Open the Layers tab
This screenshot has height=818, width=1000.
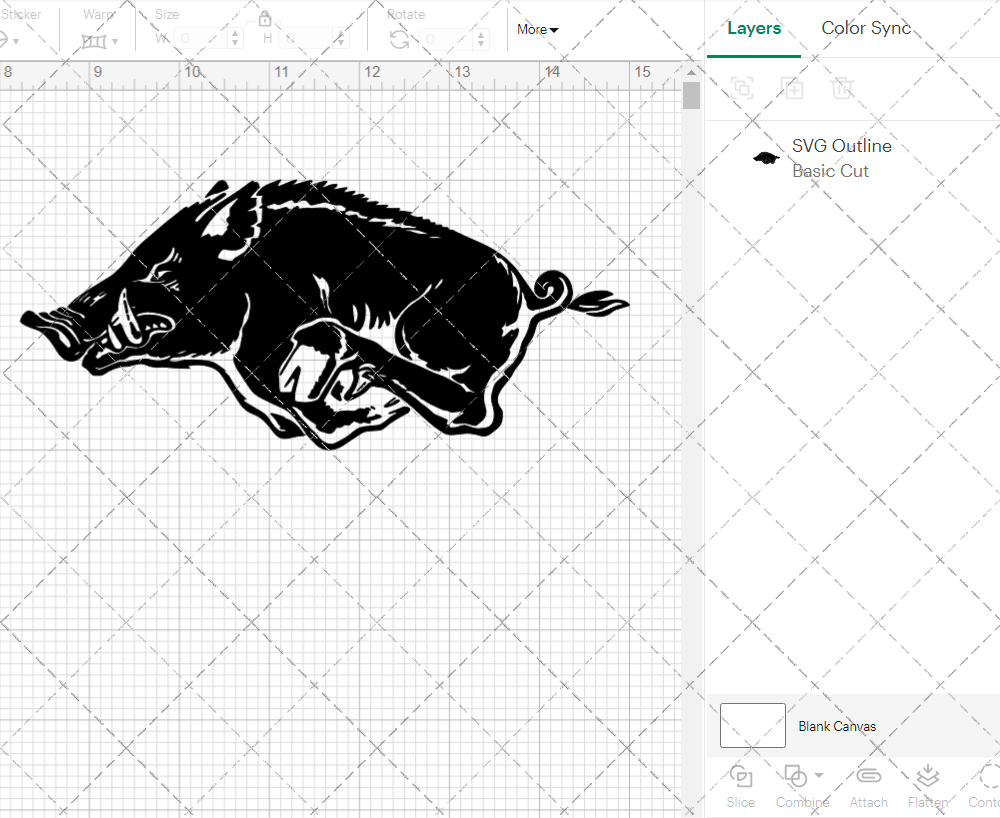[754, 28]
